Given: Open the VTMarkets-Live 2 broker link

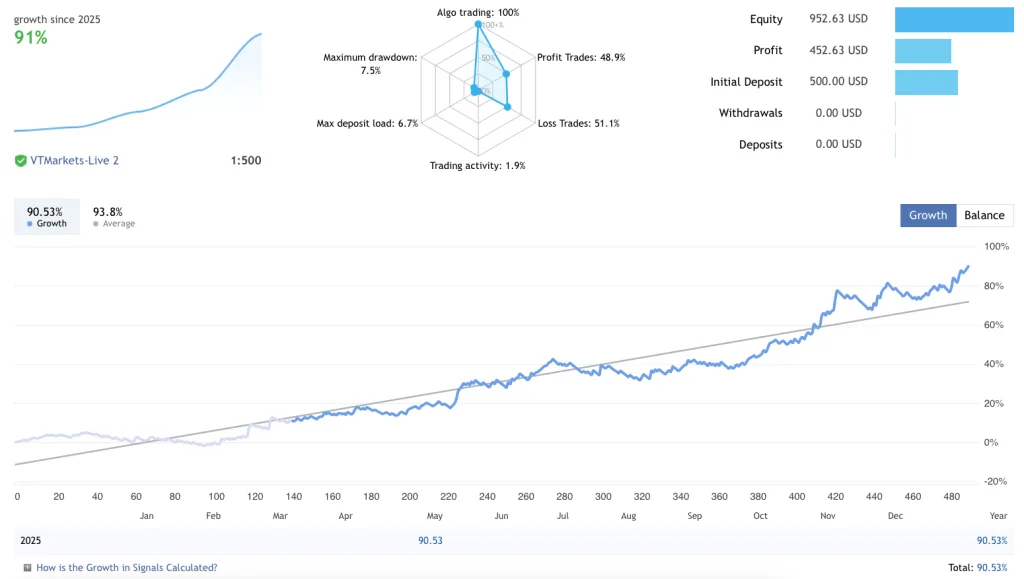Looking at the screenshot, I should click(x=67, y=160).
